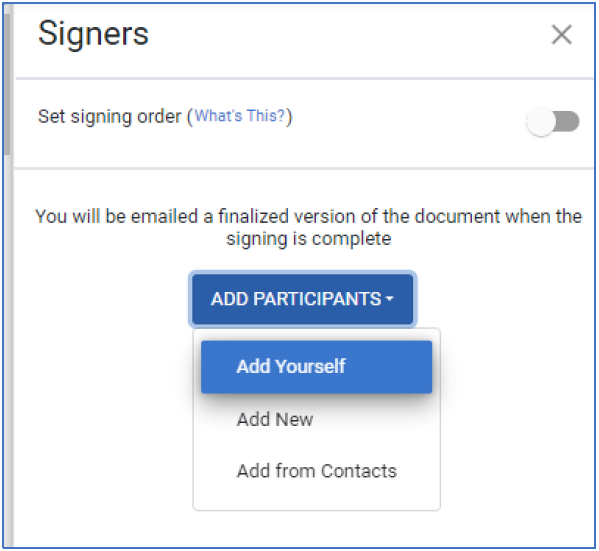Click the Signers panel heading
The image size is (599, 551).
coord(93,34)
